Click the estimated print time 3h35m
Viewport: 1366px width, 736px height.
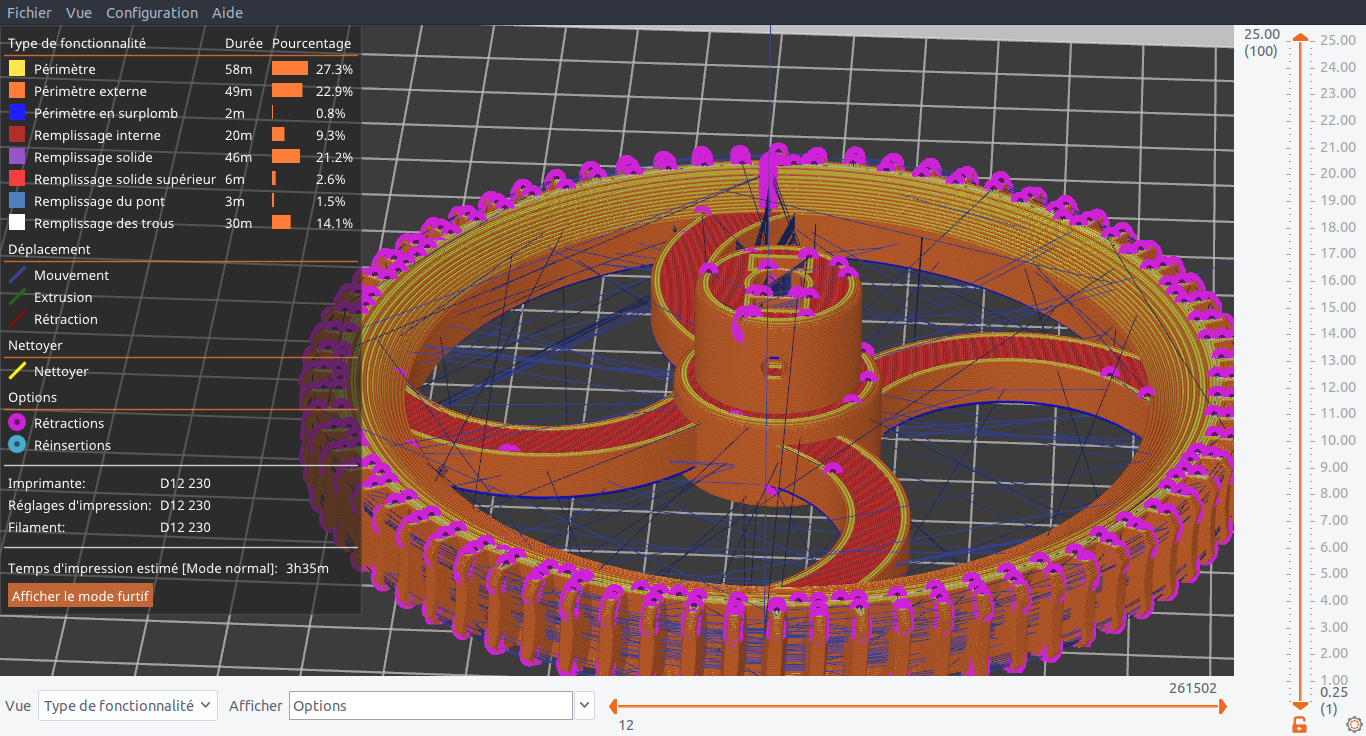pos(307,568)
